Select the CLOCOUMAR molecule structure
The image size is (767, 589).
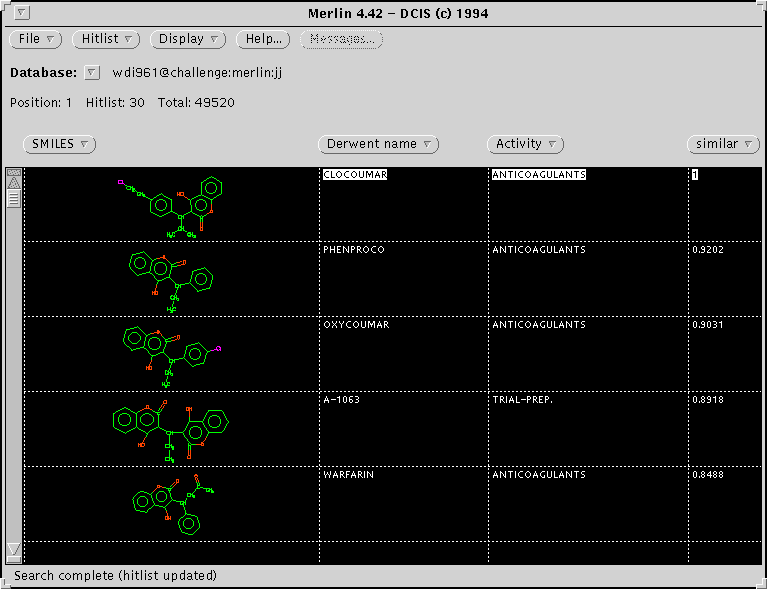[170, 204]
